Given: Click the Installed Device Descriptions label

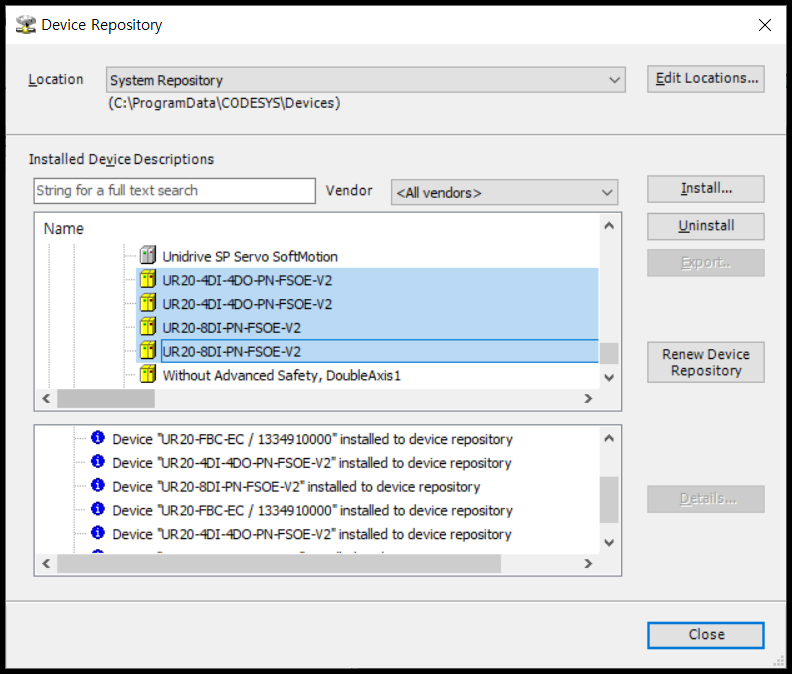Looking at the screenshot, I should click(x=121, y=159).
